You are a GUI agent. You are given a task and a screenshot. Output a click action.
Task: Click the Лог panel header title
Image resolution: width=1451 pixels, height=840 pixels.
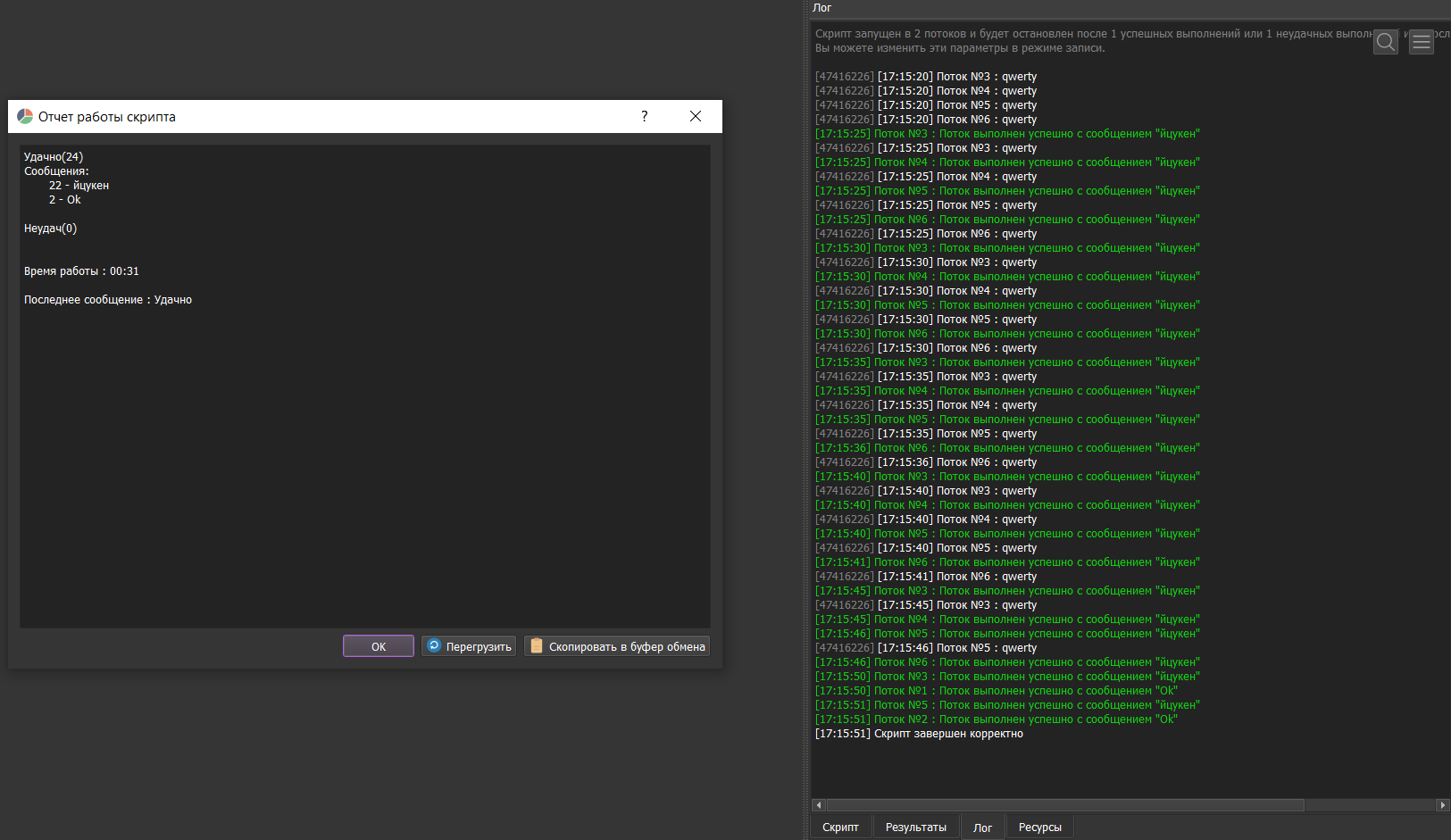[821, 8]
